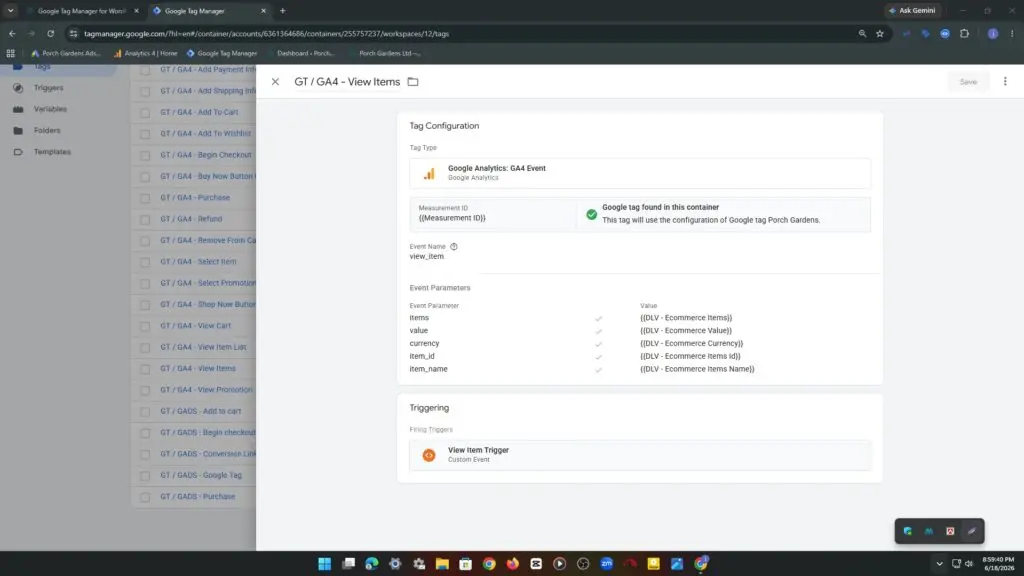Click the {{DLV - Ecommerce Currency}} value
Screen dimensions: 1024x576
click(x=692, y=344)
